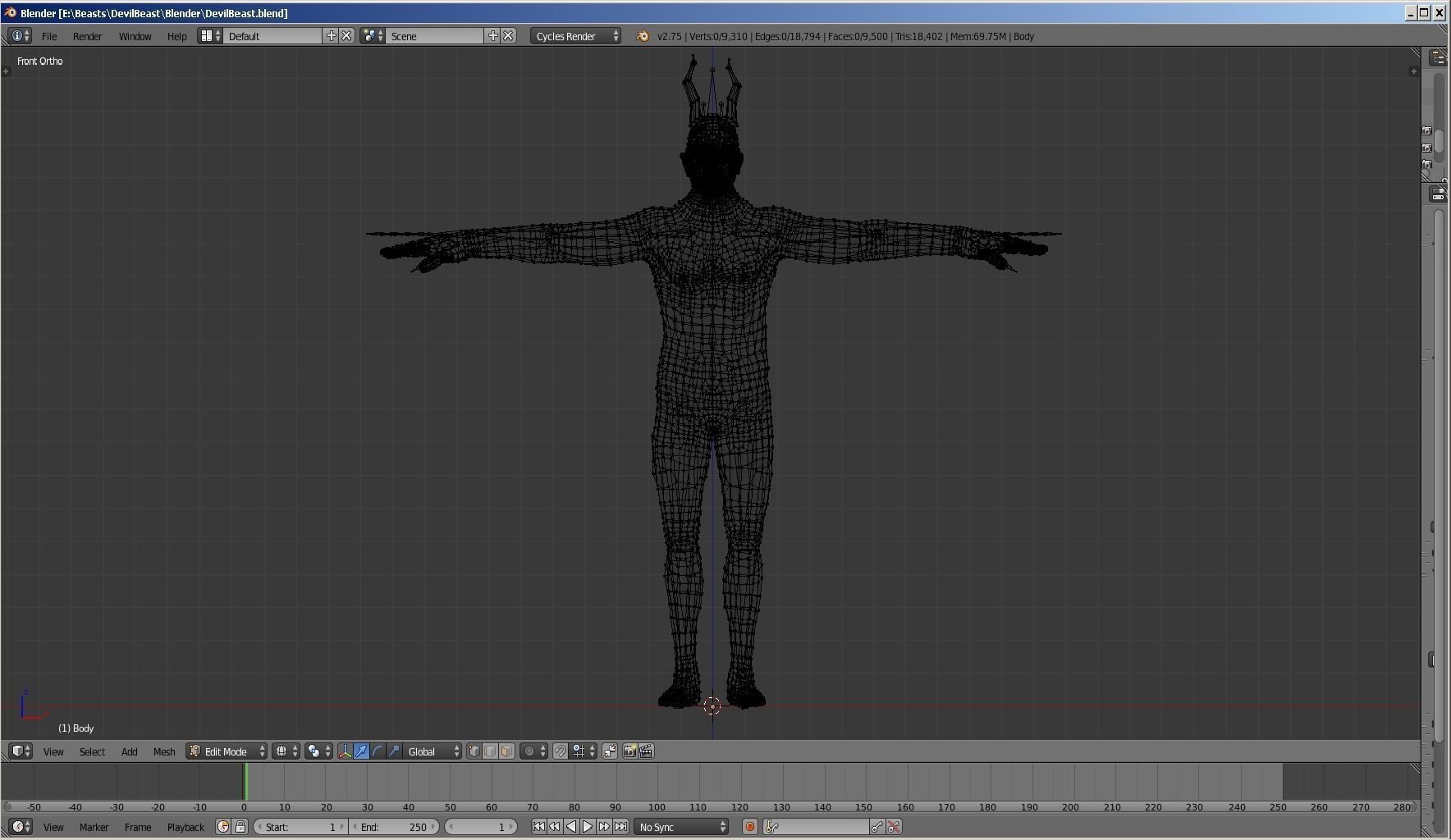Insert a keyframe with the key icon
The width and height of the screenshot is (1451, 840).
point(878,827)
